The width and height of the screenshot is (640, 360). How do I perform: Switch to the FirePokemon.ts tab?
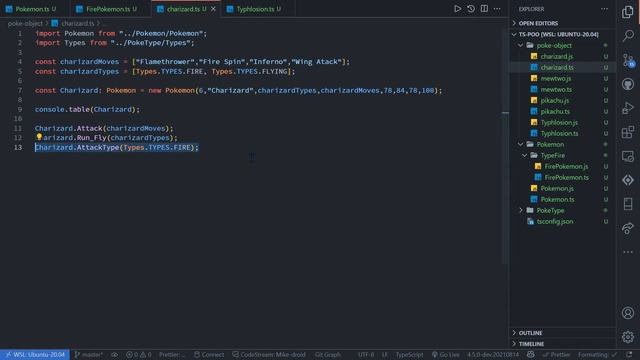tap(107, 9)
